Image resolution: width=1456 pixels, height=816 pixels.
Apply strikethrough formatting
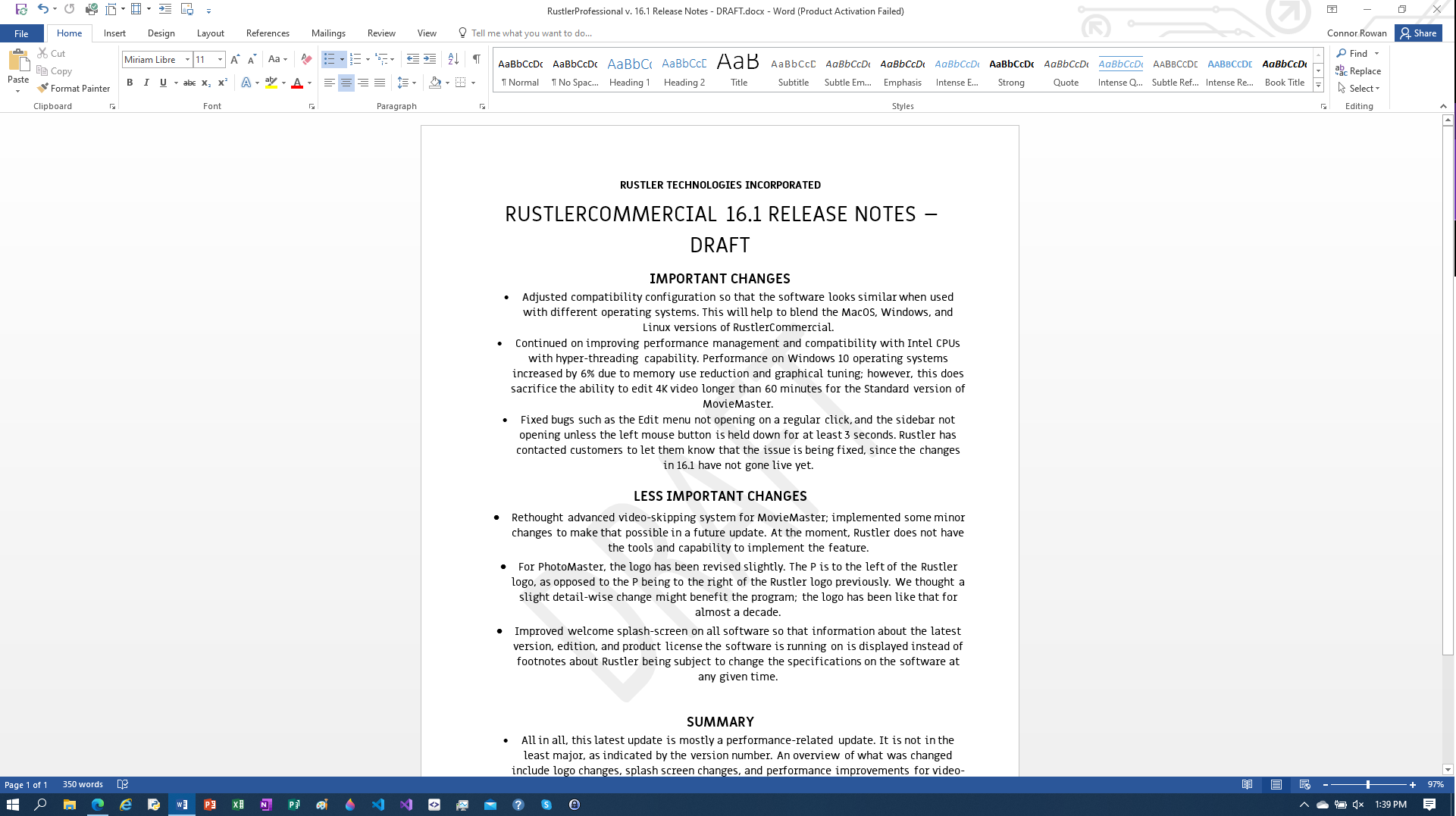tap(189, 83)
